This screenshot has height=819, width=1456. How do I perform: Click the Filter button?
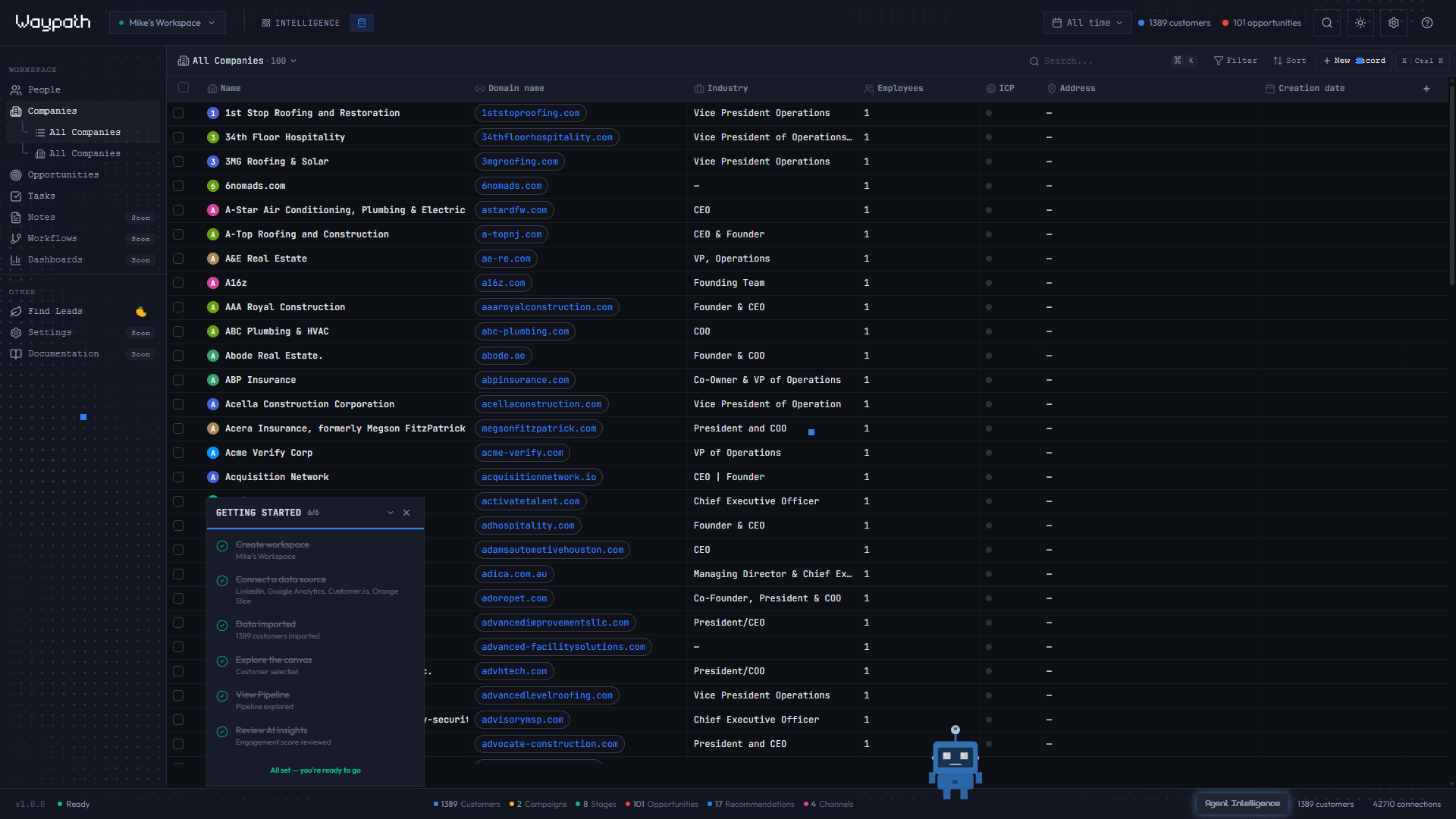pyautogui.click(x=1235, y=61)
